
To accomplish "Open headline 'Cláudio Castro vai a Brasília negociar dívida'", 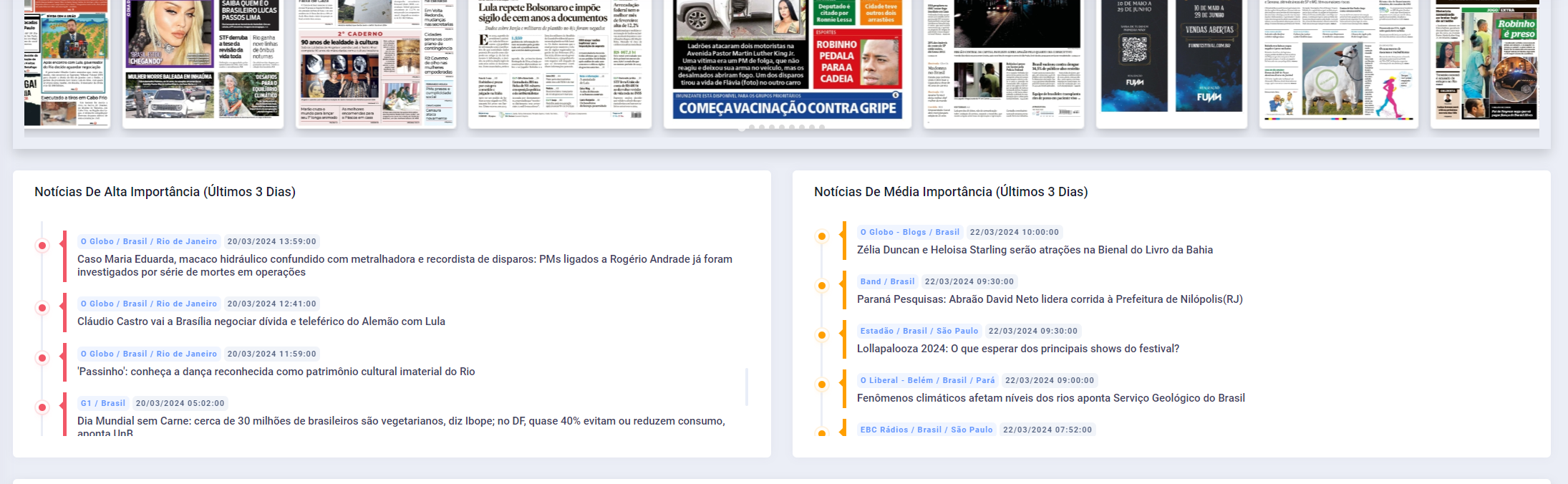I will click(261, 321).
